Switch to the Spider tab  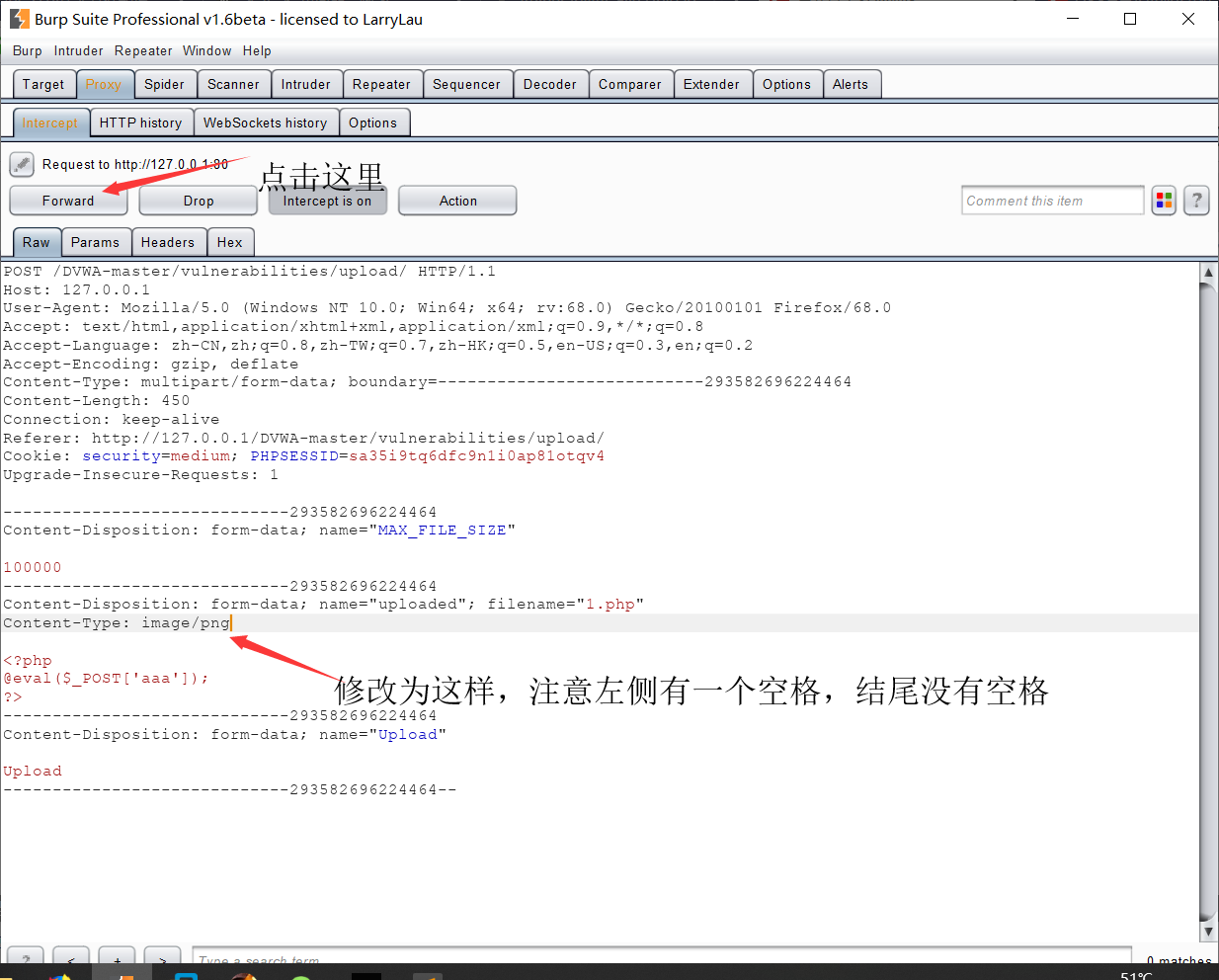pos(164,84)
